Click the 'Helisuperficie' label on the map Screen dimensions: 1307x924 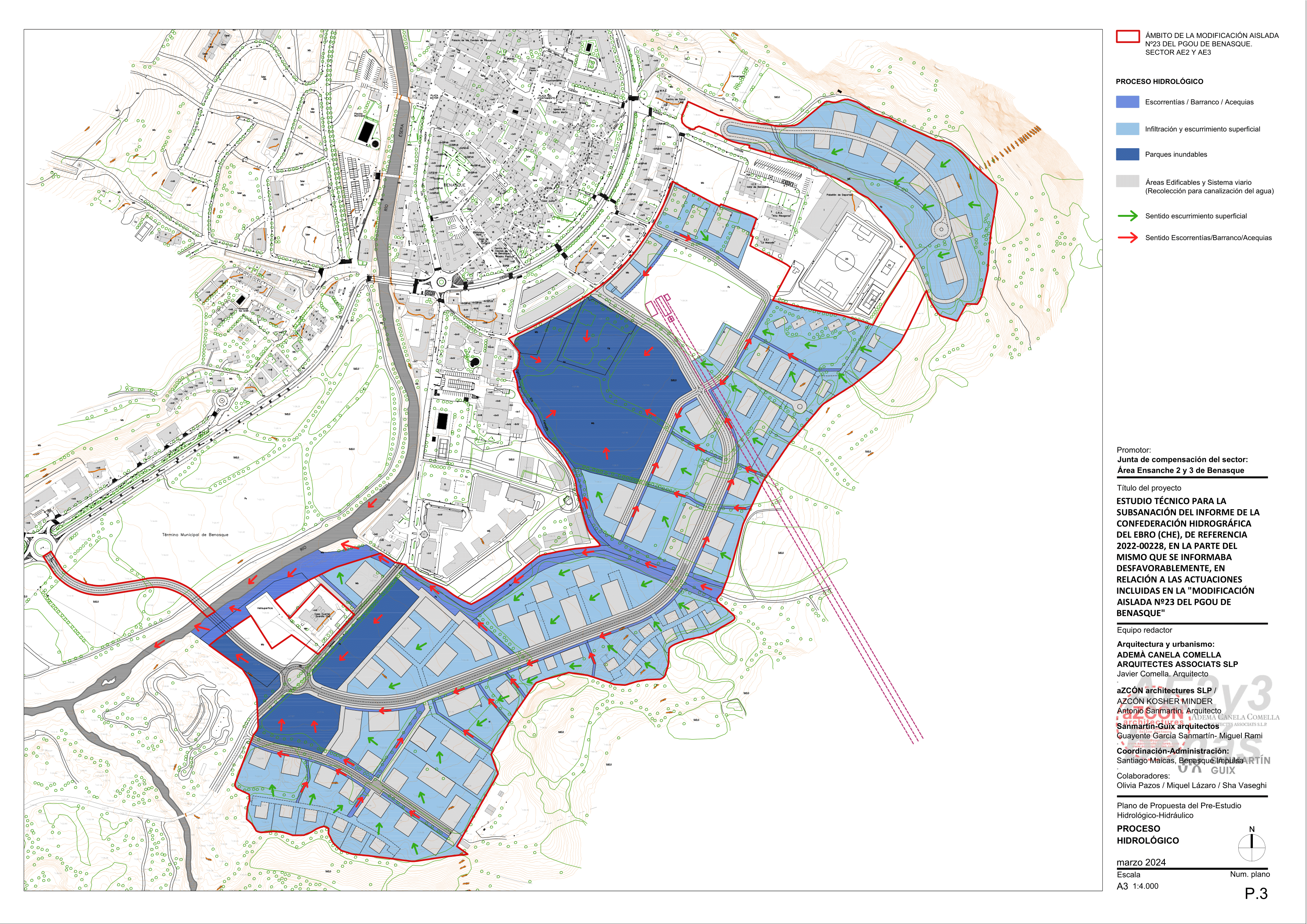[x=265, y=609]
